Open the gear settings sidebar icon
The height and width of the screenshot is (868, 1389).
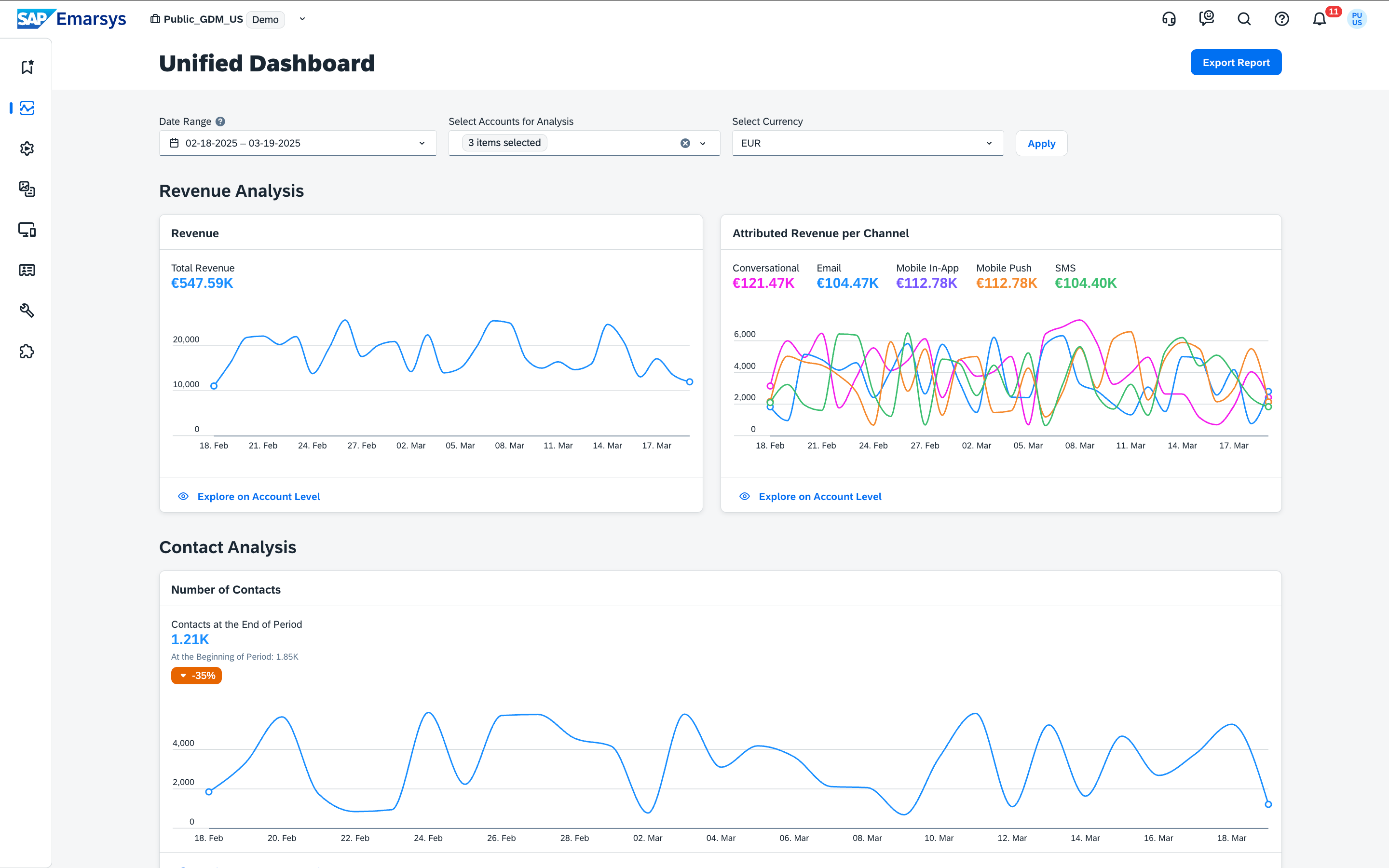27,149
